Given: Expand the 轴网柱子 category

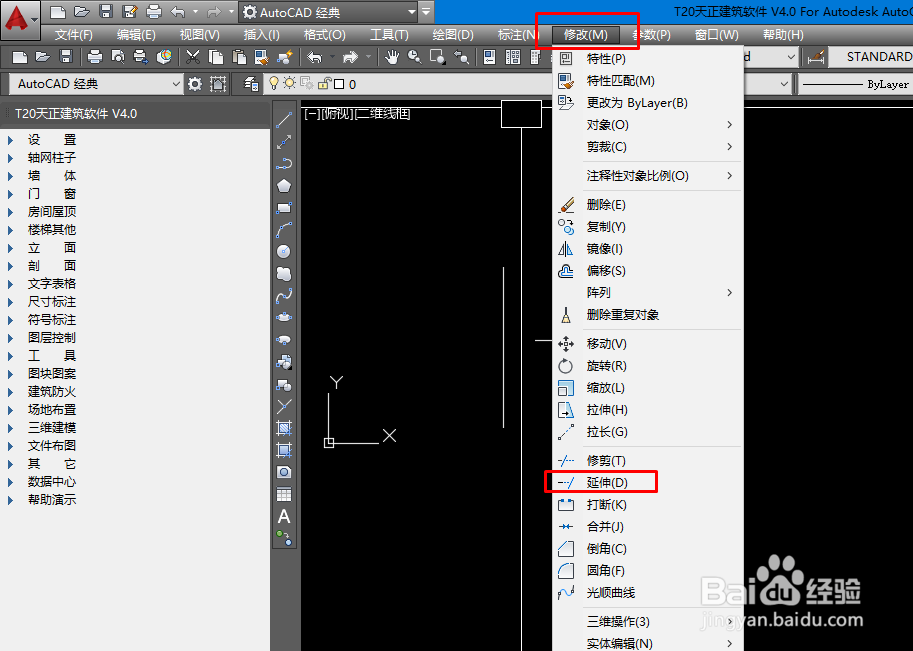Looking at the screenshot, I should [10, 158].
